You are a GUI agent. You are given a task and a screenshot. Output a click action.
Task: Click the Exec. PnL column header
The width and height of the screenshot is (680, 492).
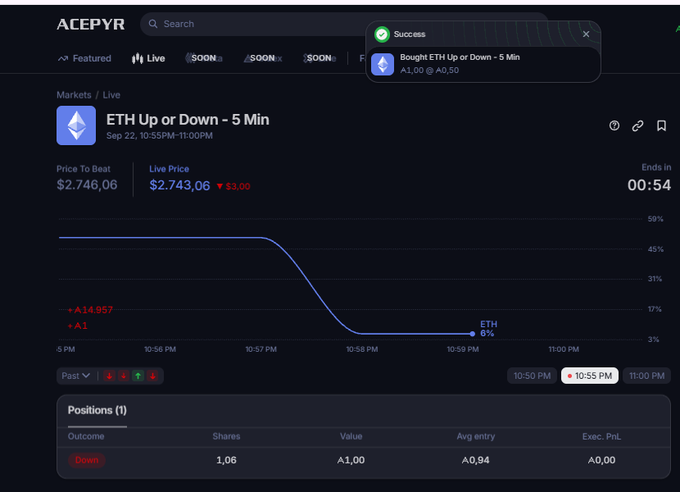point(602,436)
